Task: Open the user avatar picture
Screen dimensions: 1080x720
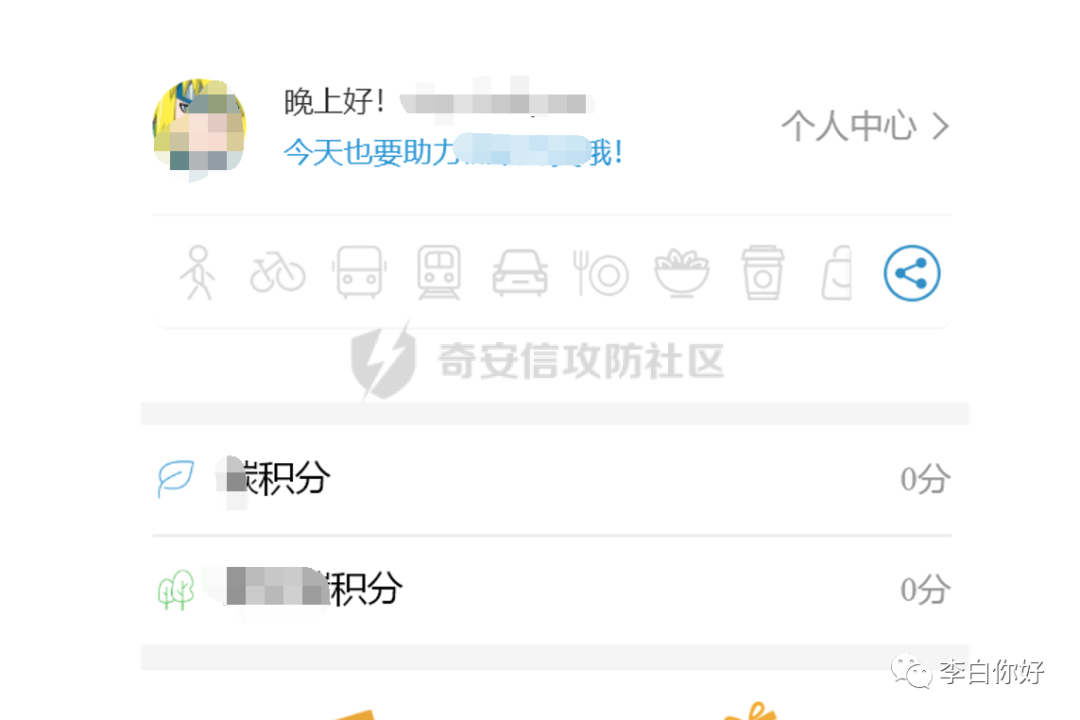Action: (199, 126)
